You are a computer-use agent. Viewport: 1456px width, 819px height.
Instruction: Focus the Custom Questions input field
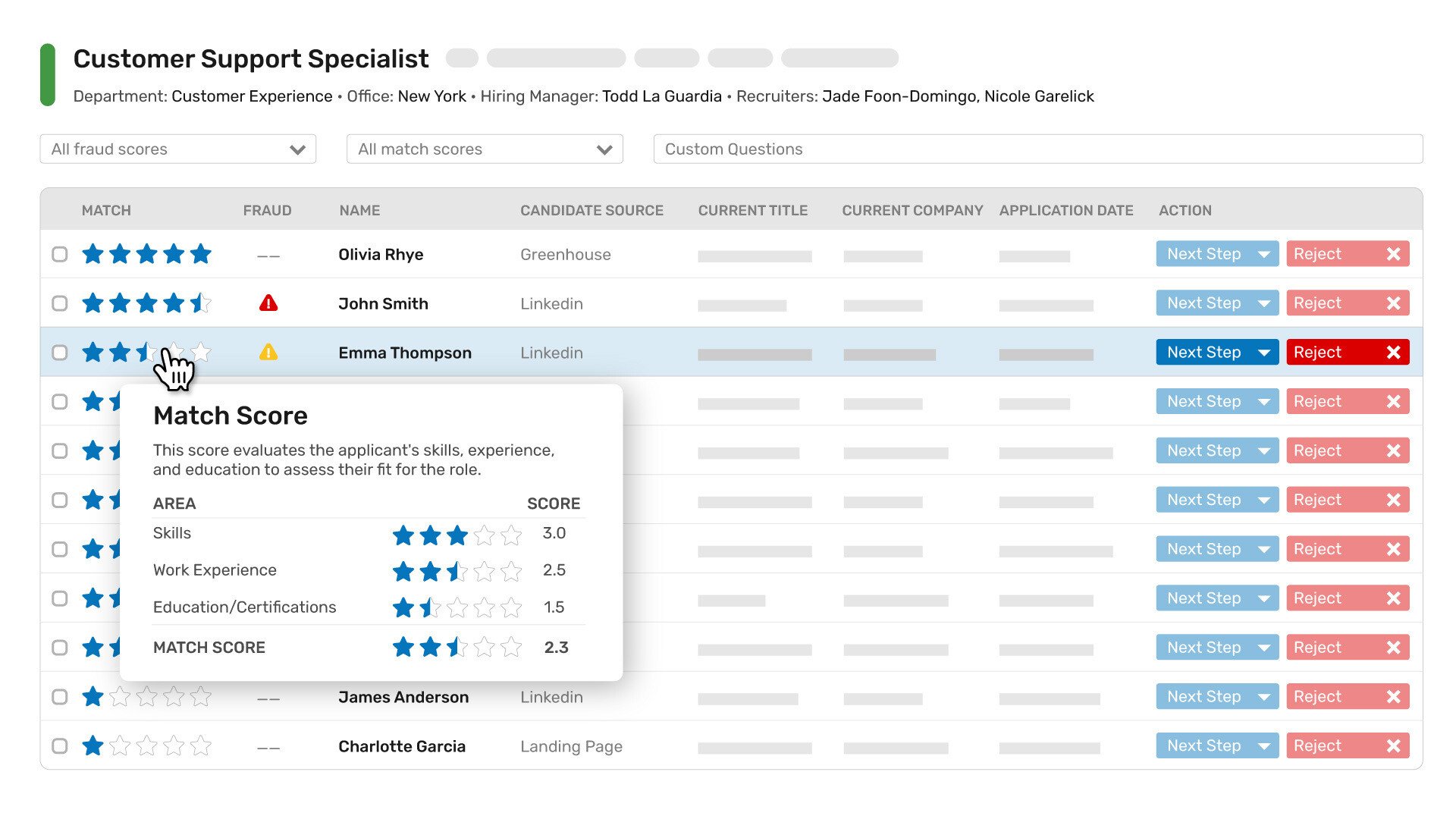coord(1037,149)
